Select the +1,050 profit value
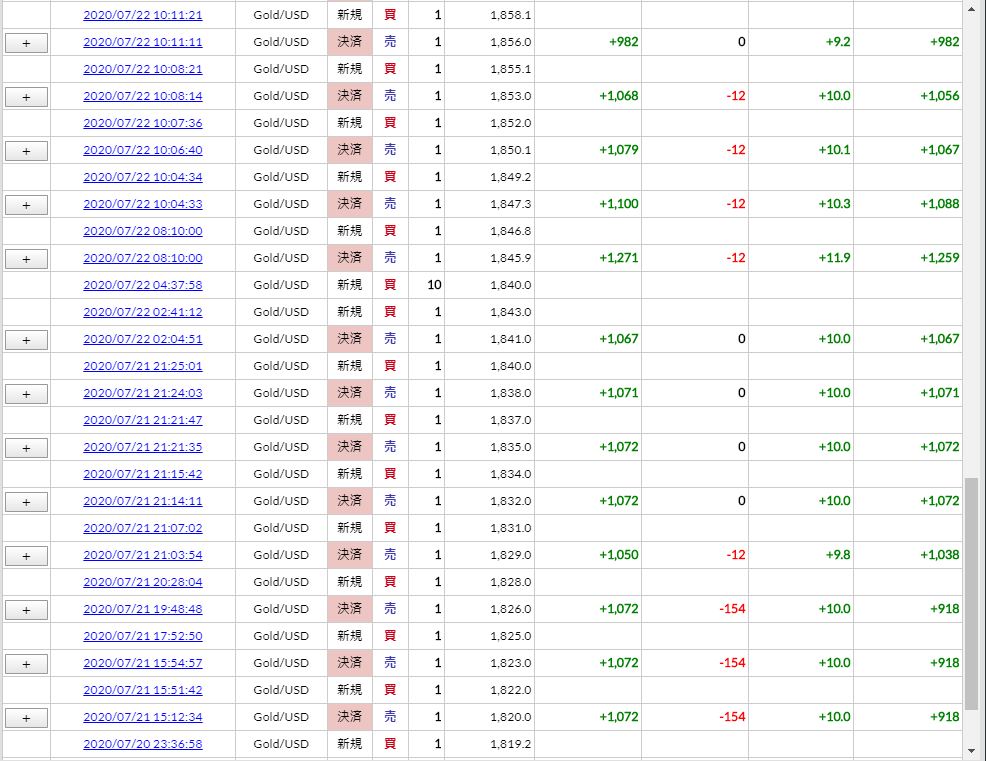This screenshot has width=986, height=761. point(619,555)
